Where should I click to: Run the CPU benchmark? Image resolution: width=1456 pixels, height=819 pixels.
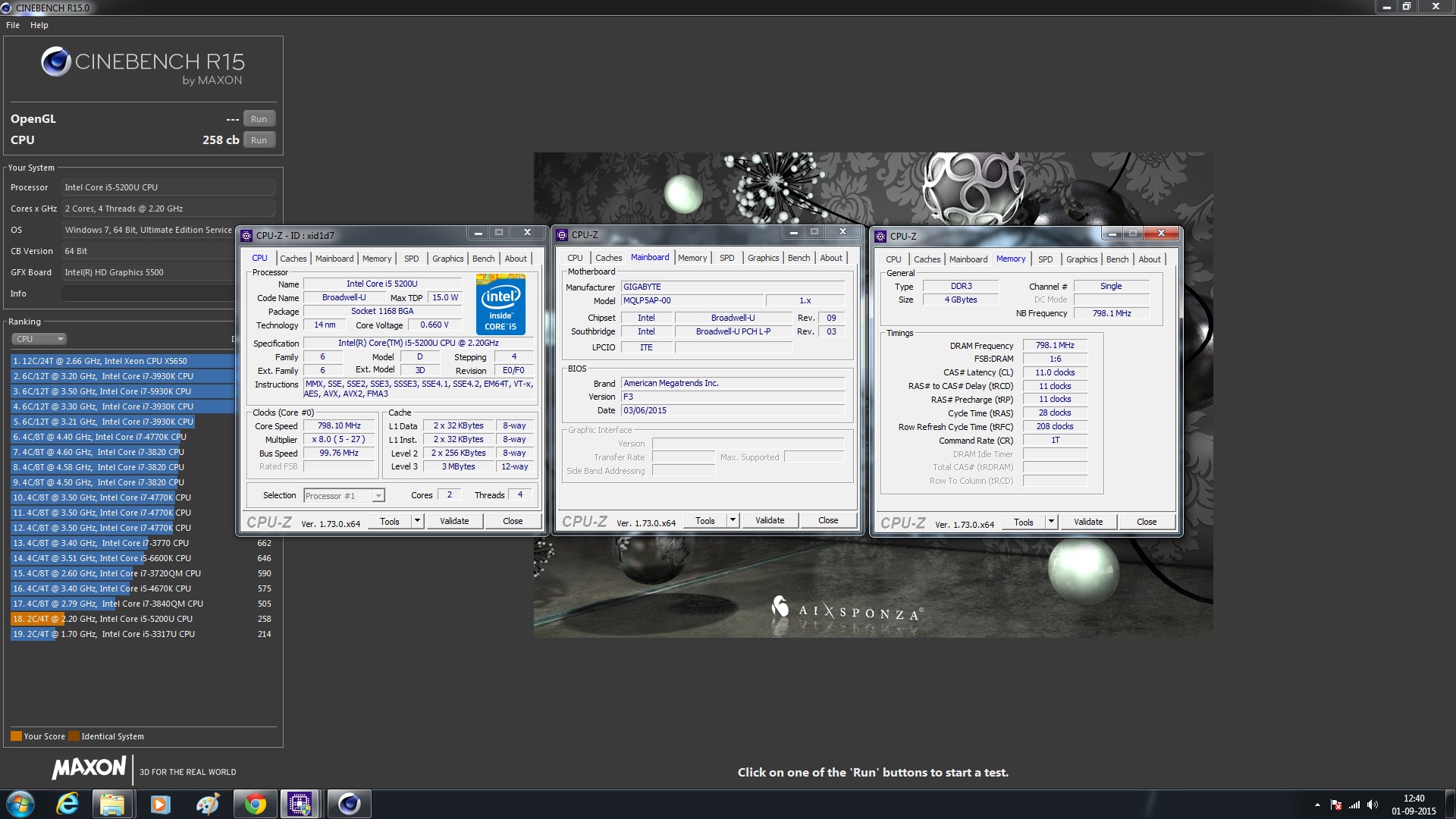[259, 140]
